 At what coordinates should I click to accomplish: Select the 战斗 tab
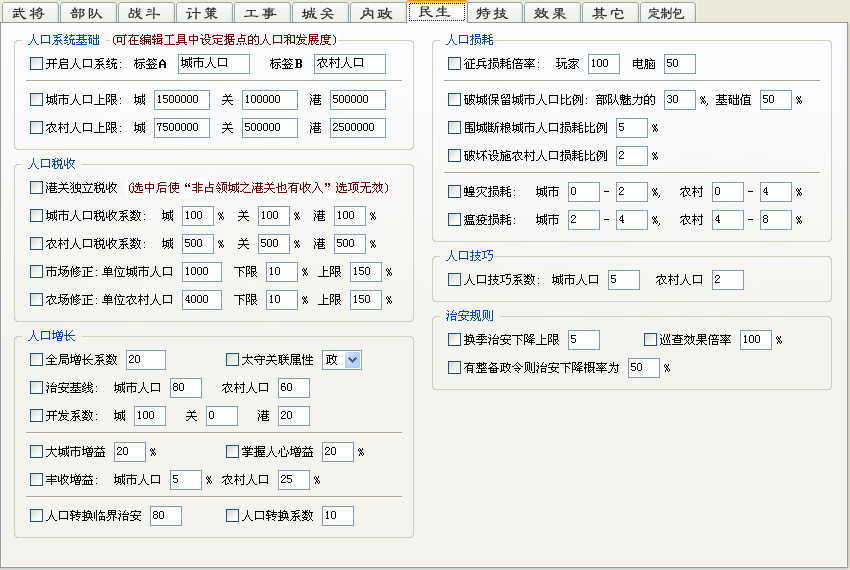click(145, 12)
